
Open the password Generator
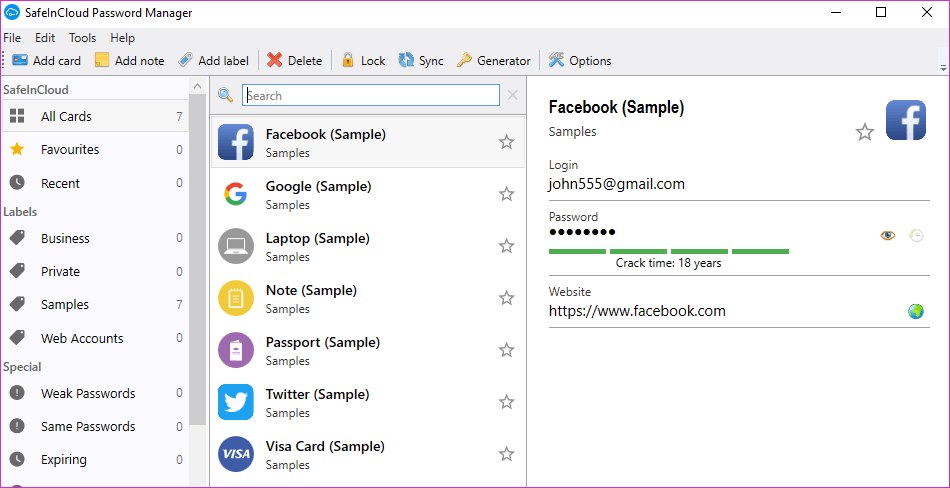point(493,61)
